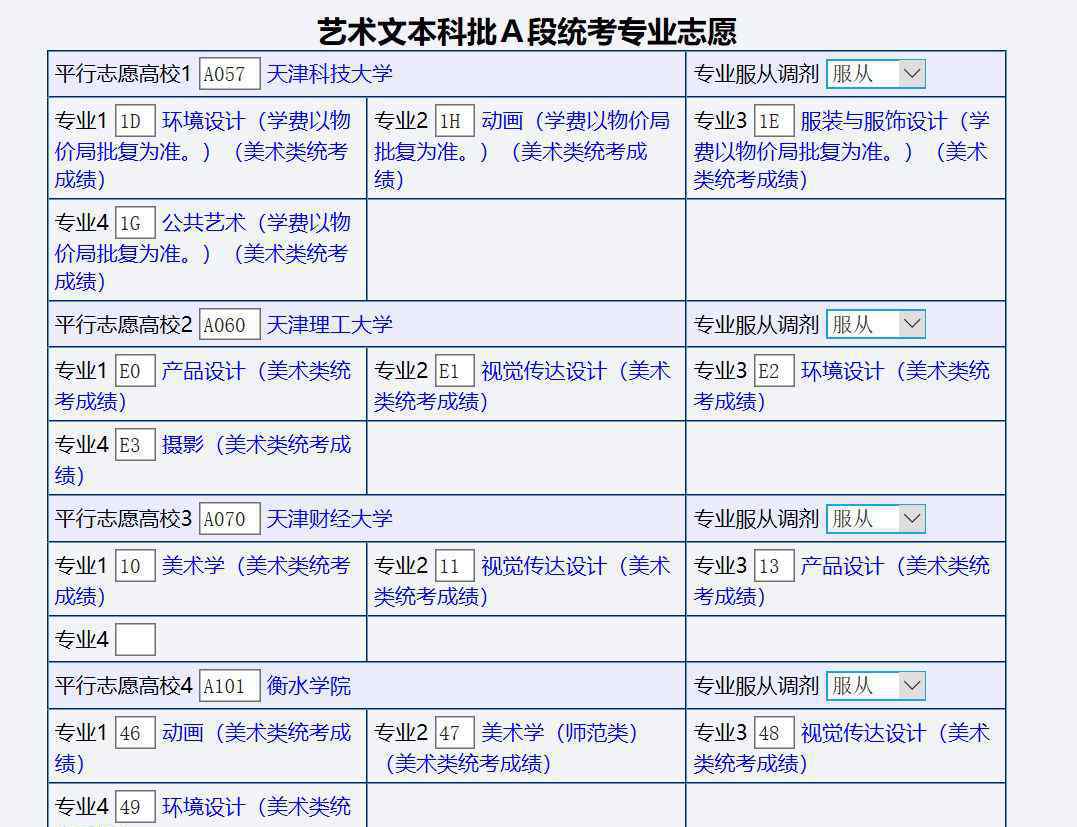Click the major code field E2

[774, 371]
